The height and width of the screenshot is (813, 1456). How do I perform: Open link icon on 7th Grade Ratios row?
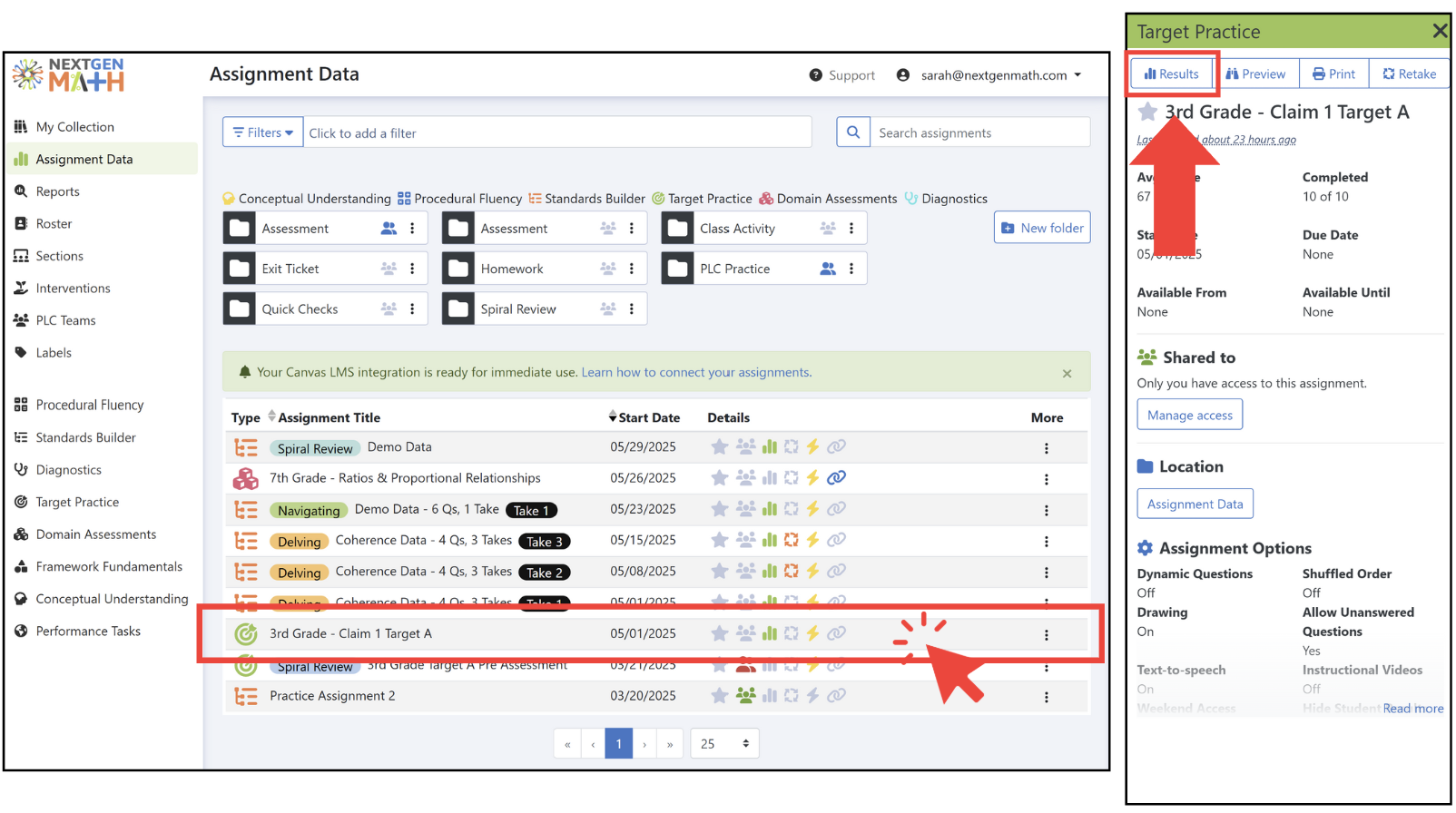[837, 477]
